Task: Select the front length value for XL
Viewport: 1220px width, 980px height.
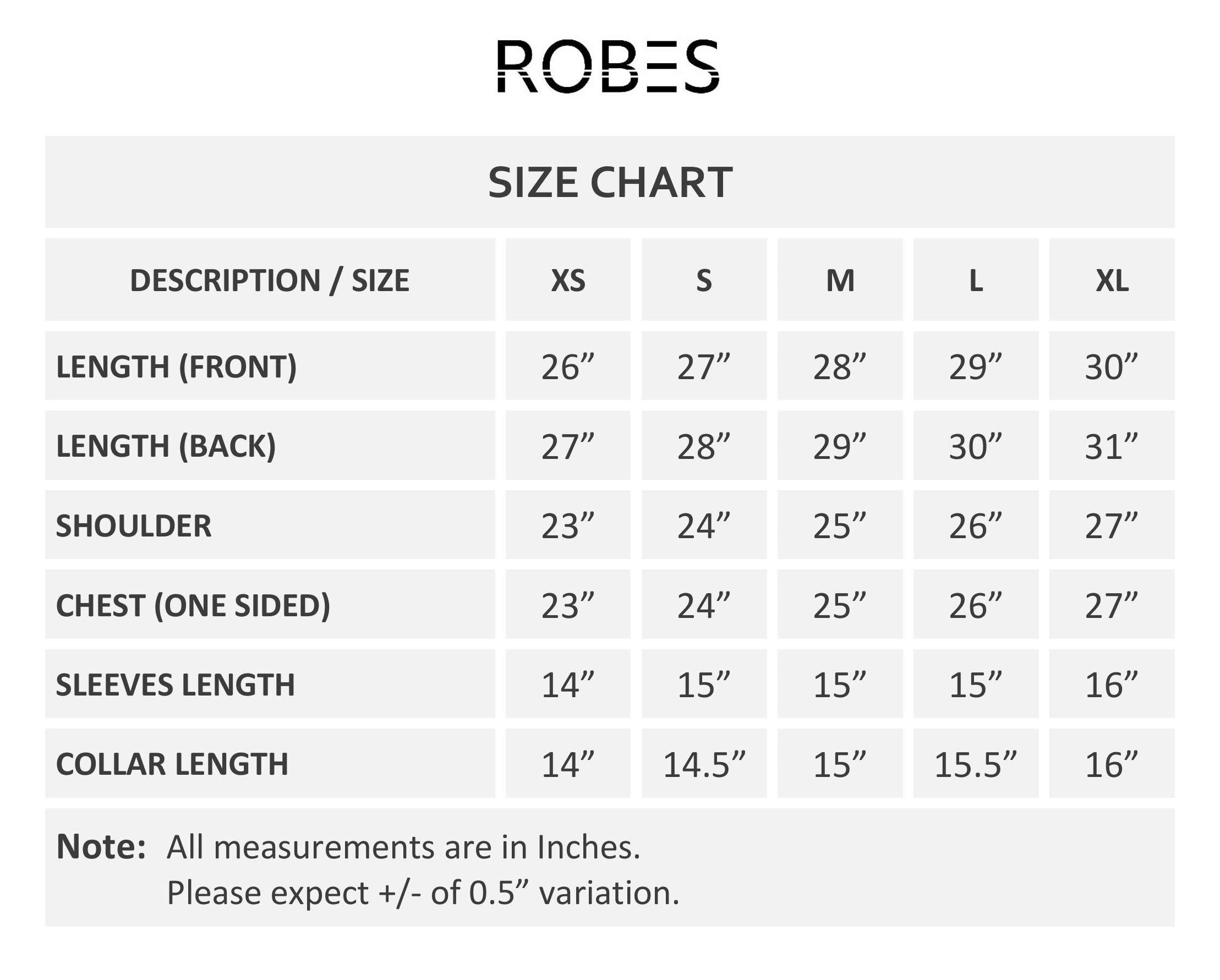Action: tap(1112, 366)
